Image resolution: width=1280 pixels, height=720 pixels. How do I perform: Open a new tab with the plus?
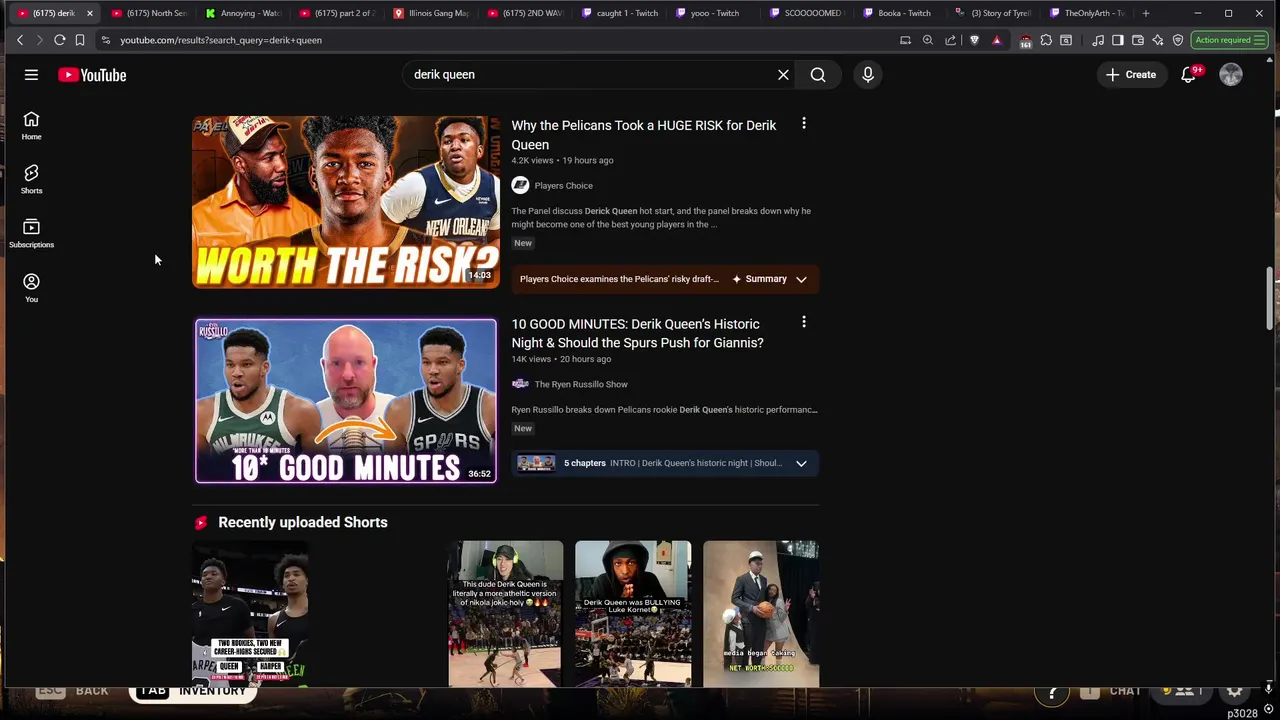coord(1146,13)
